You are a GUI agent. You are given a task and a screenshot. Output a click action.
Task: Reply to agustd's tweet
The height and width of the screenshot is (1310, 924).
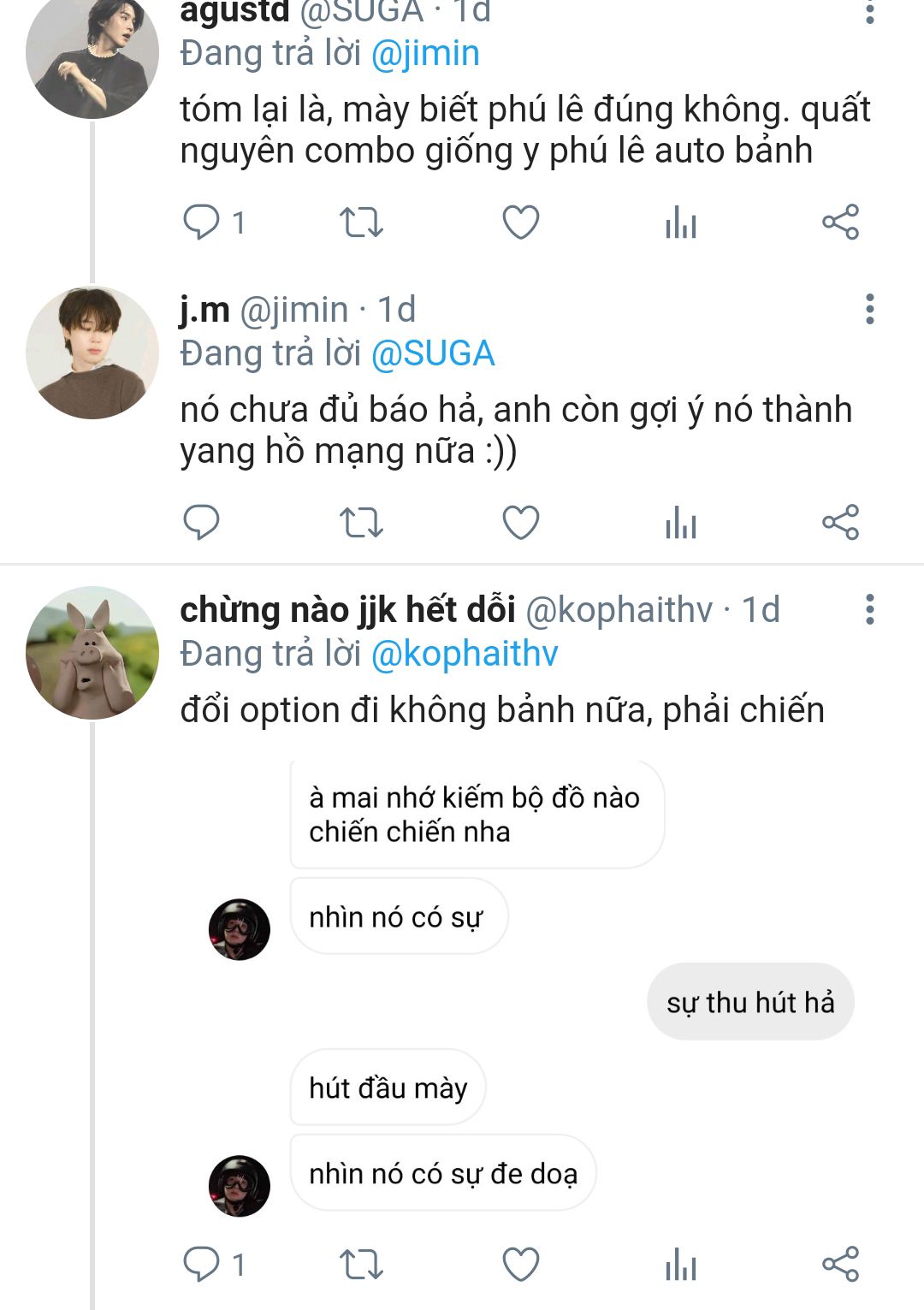(202, 222)
